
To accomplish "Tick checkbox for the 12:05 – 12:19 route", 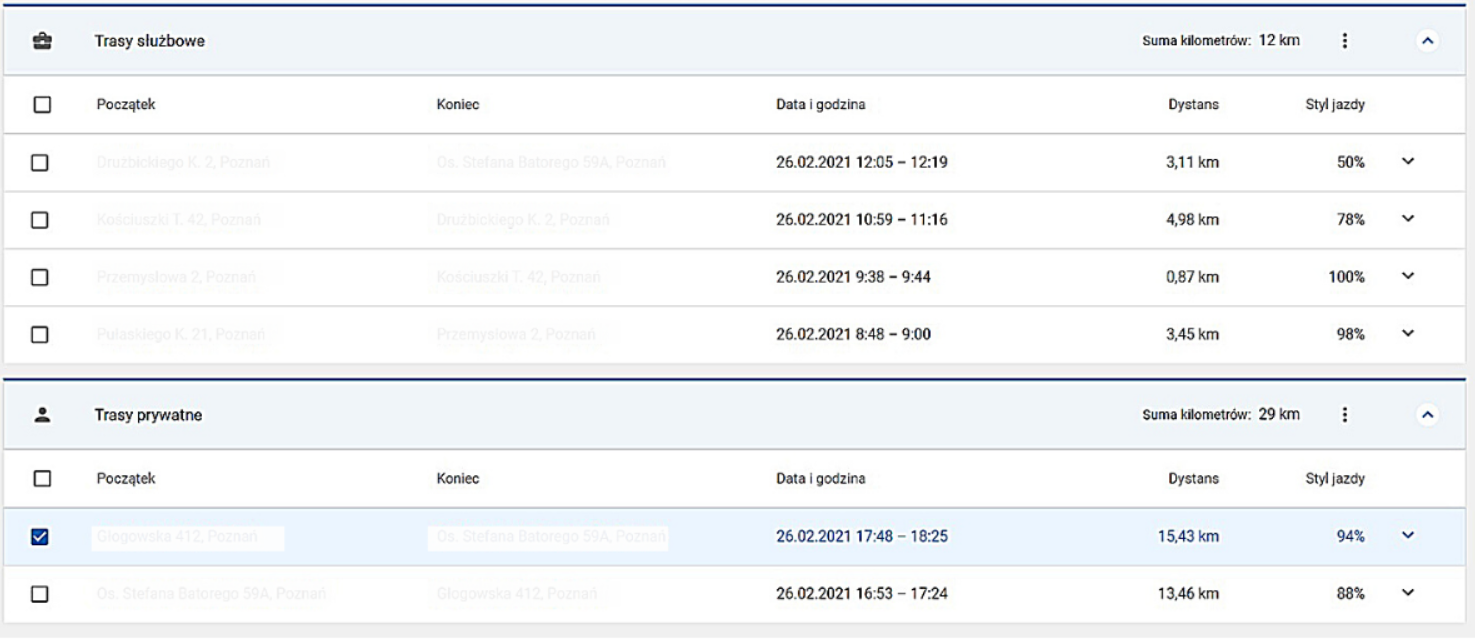I will click(41, 163).
